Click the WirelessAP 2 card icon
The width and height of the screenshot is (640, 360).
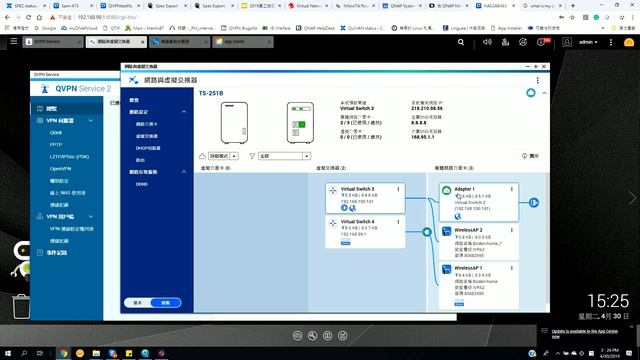447,231
